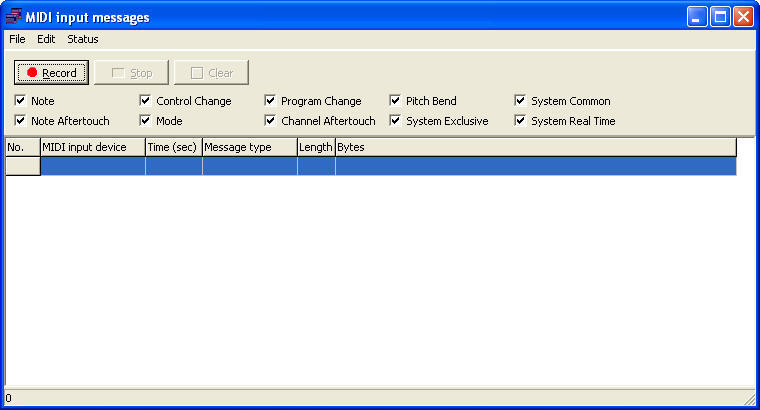Disable the Channel Aftertouch checkbox
Image resolution: width=760 pixels, height=410 pixels.
[270, 121]
